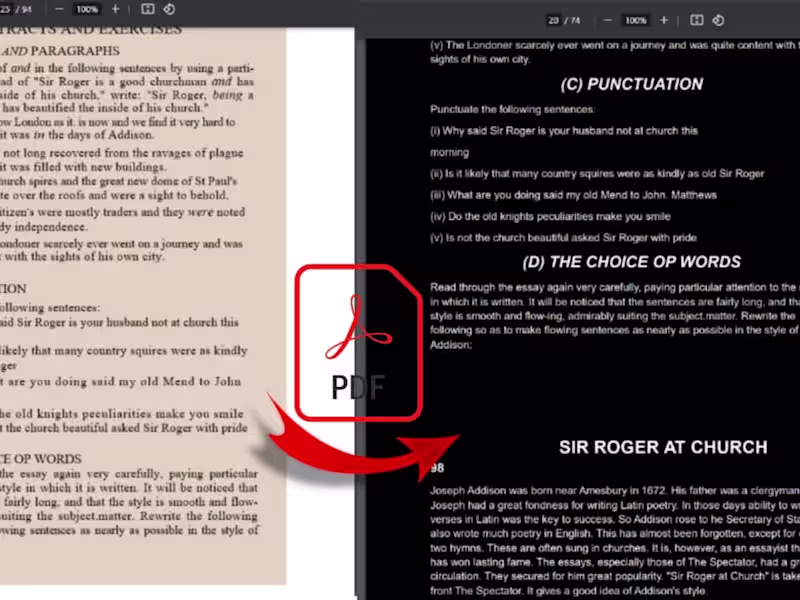
Task: Zoom in using the right viewer plus icon
Action: pyautogui.click(x=664, y=20)
